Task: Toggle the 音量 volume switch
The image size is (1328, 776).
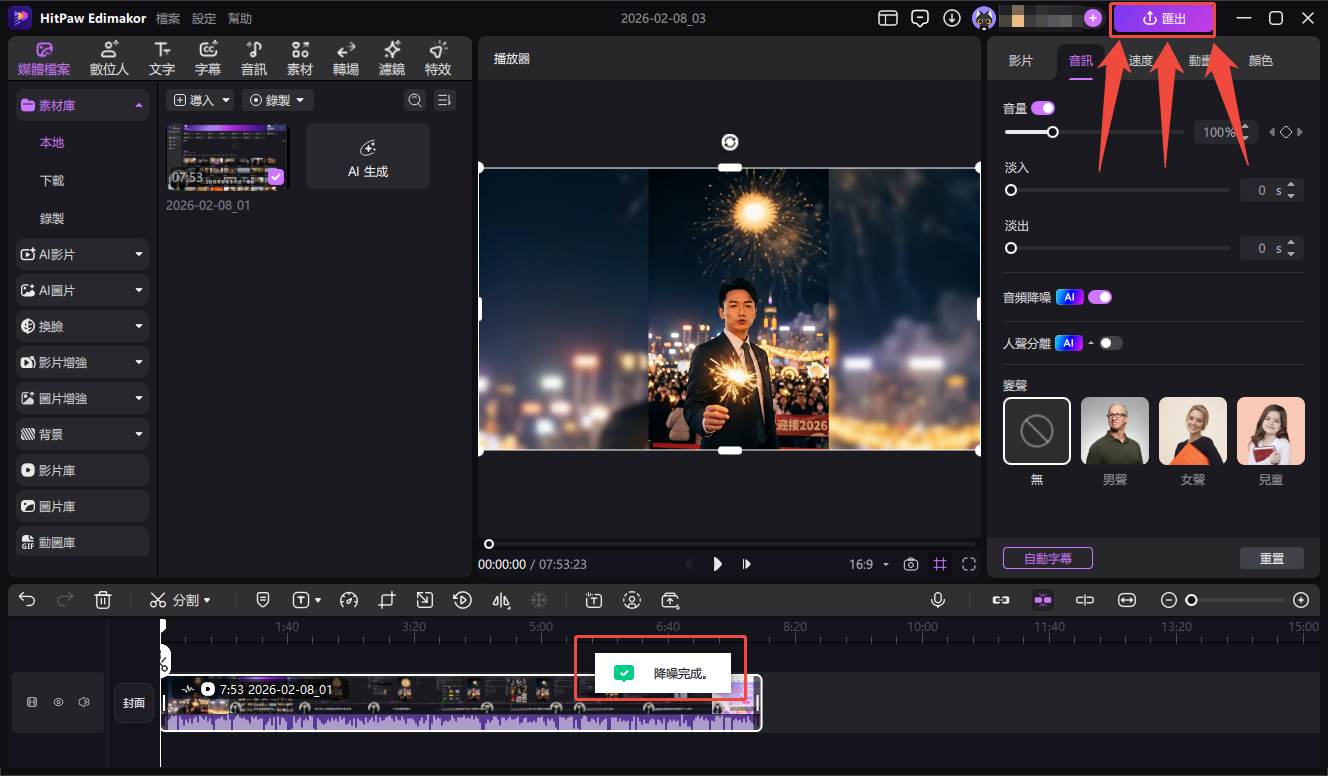Action: (x=1043, y=108)
